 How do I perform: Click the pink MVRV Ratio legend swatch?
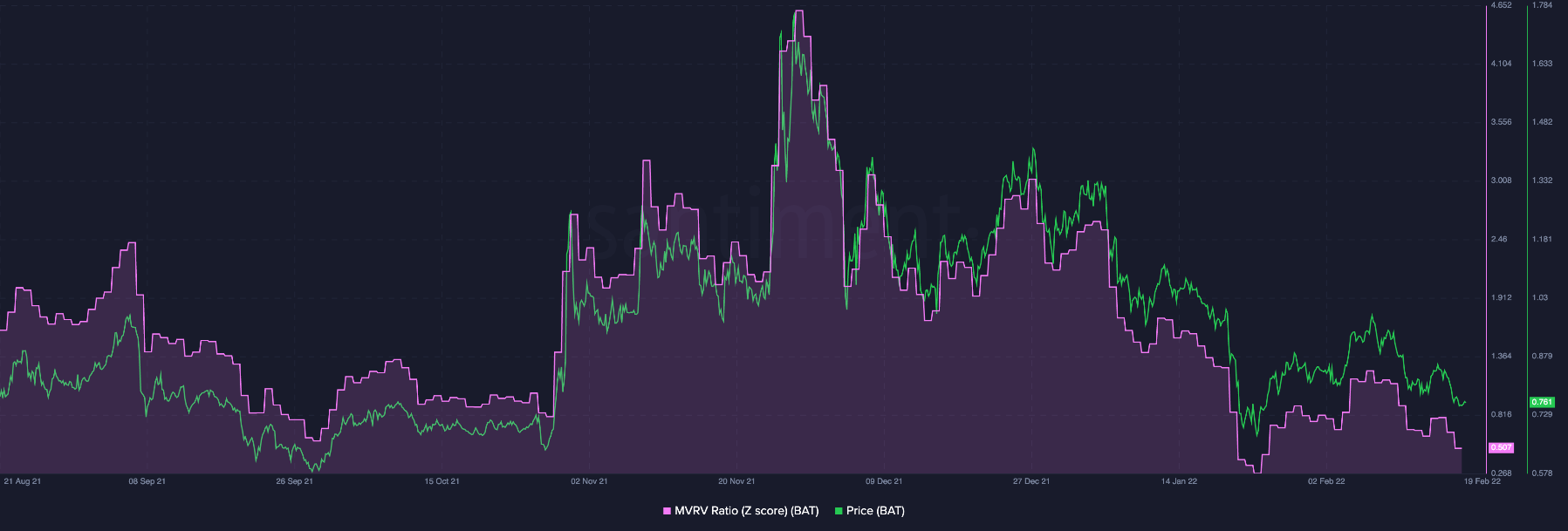tap(668, 511)
